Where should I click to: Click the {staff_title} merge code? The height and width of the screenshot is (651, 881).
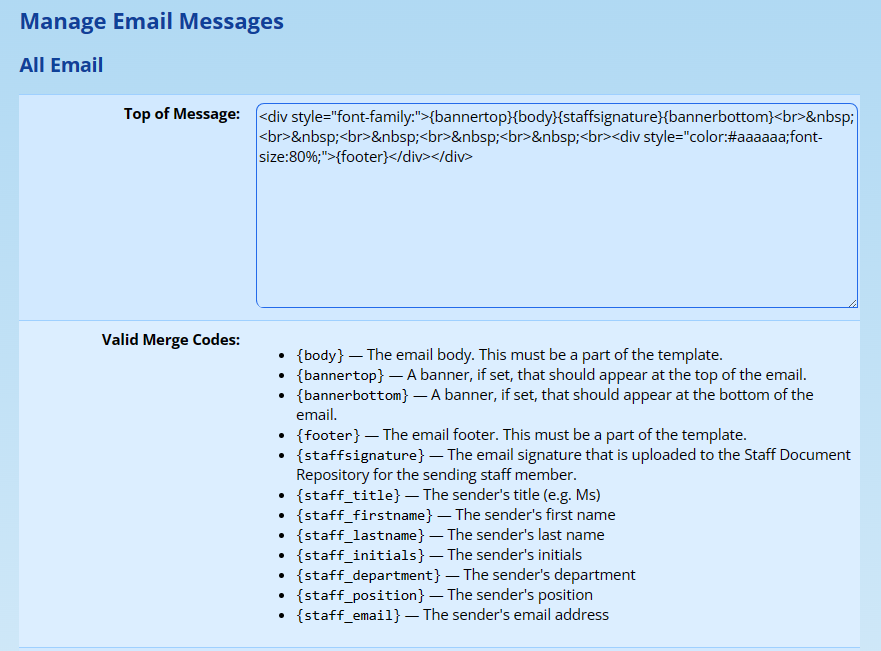click(x=348, y=495)
